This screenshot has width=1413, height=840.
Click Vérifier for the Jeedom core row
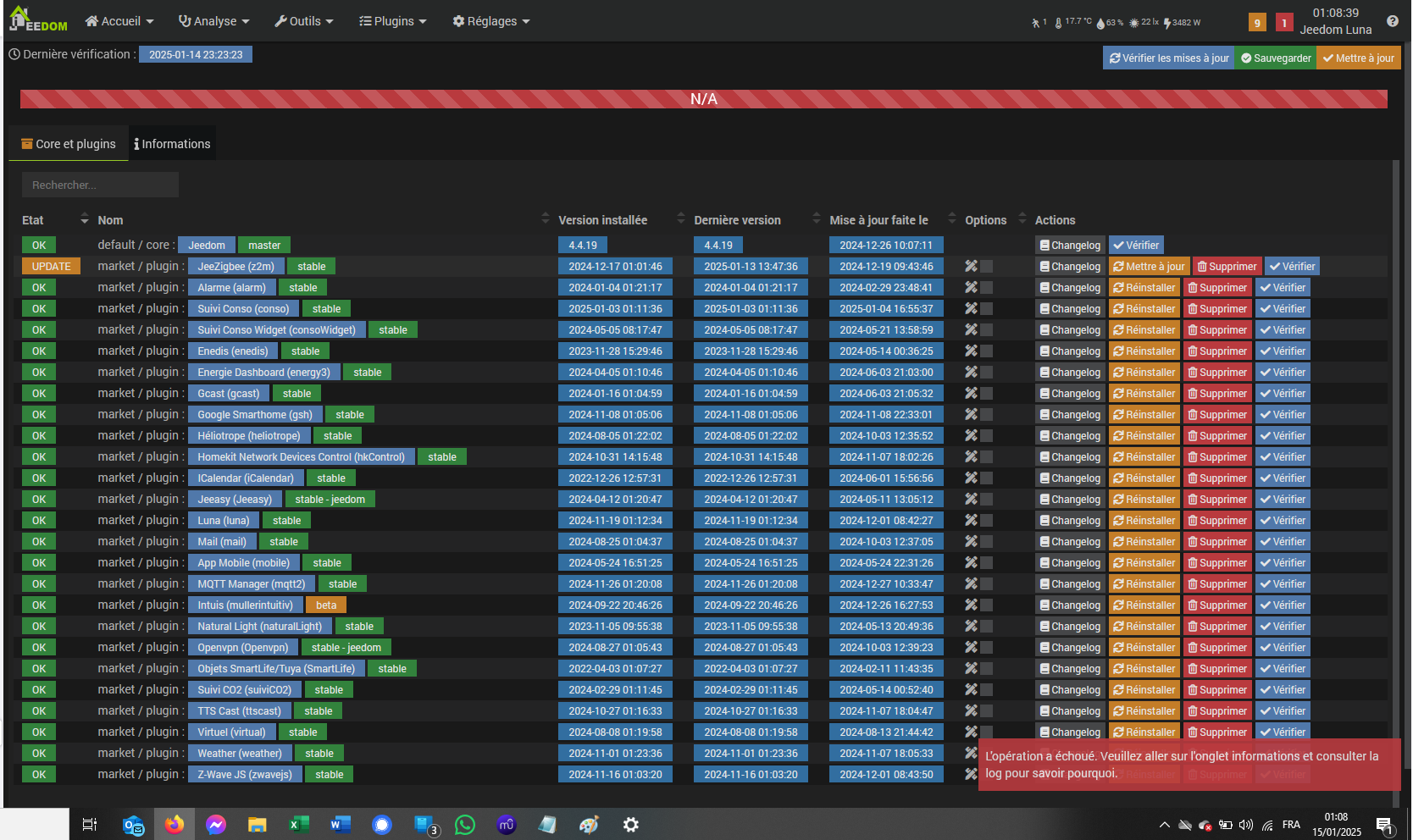[1136, 245]
